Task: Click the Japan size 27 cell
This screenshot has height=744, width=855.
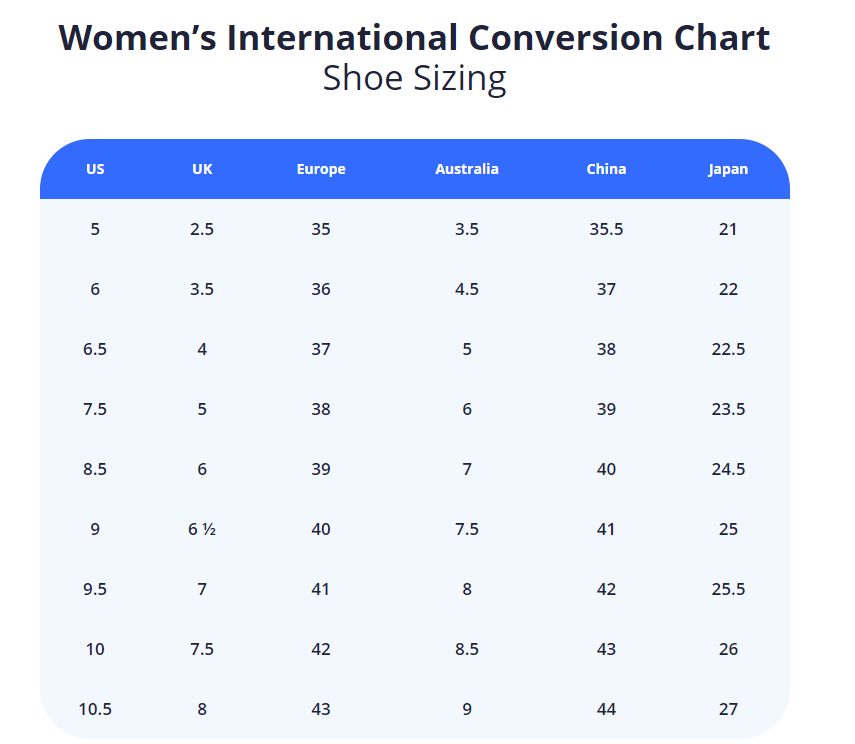Action: pos(728,709)
